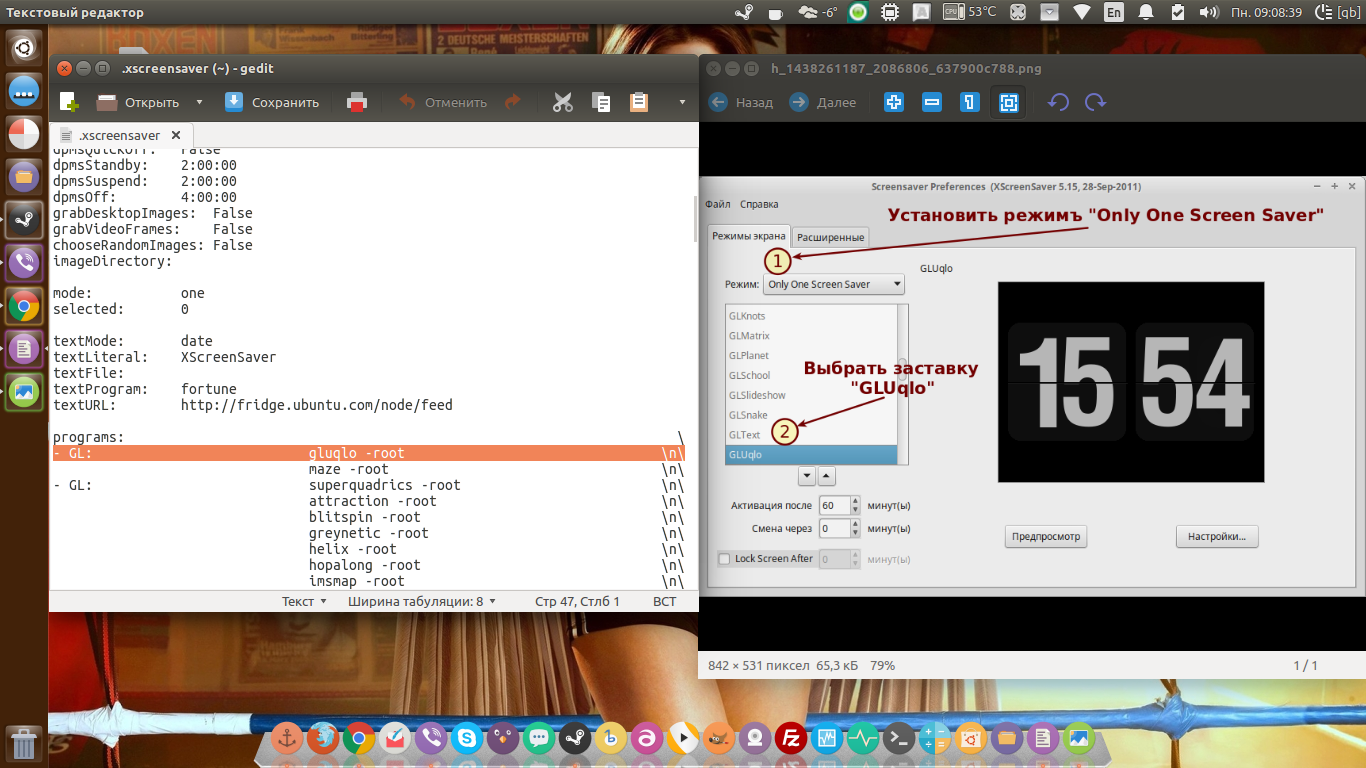Click the Сохранить button

[272, 102]
